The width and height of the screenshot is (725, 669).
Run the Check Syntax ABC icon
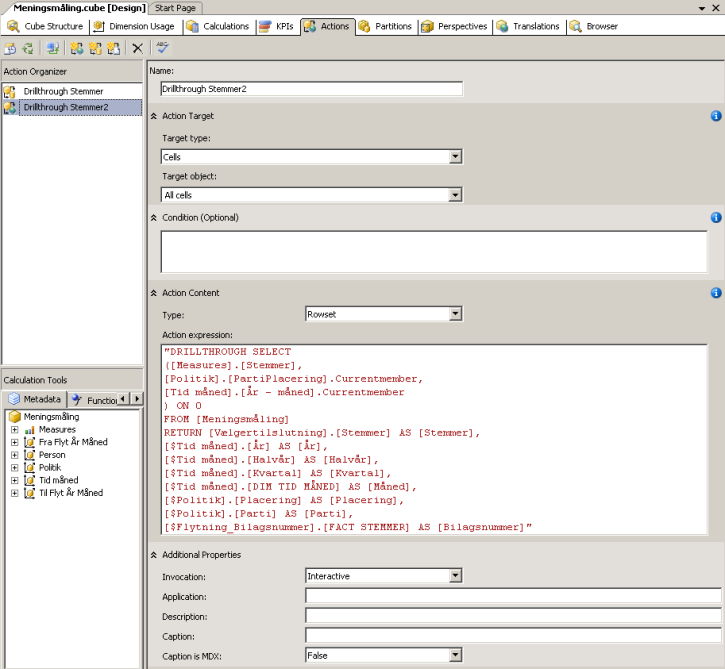[162, 47]
